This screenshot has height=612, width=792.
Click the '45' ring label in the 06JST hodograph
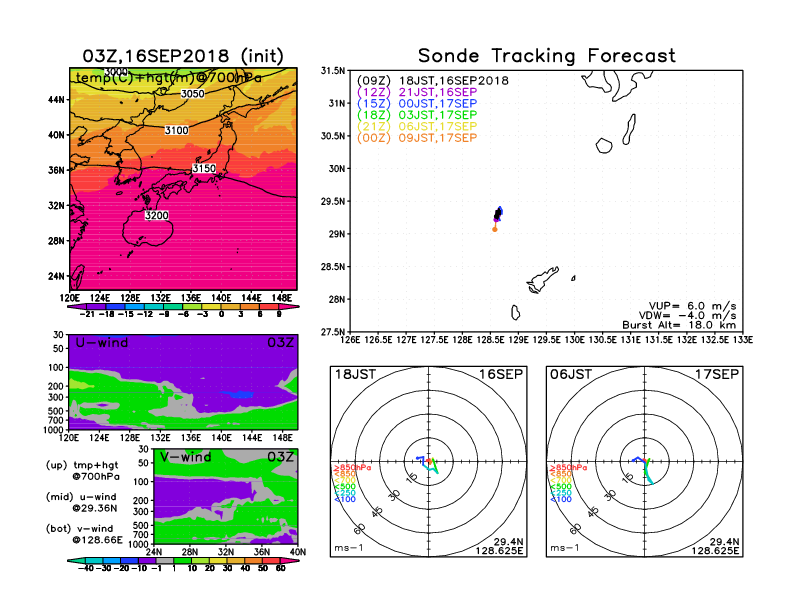pyautogui.click(x=593, y=512)
